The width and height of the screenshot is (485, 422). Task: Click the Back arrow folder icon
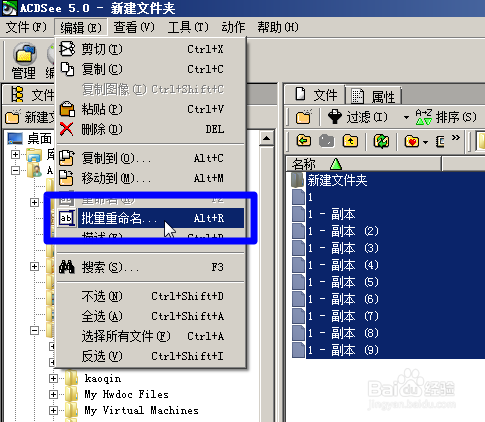point(303,141)
